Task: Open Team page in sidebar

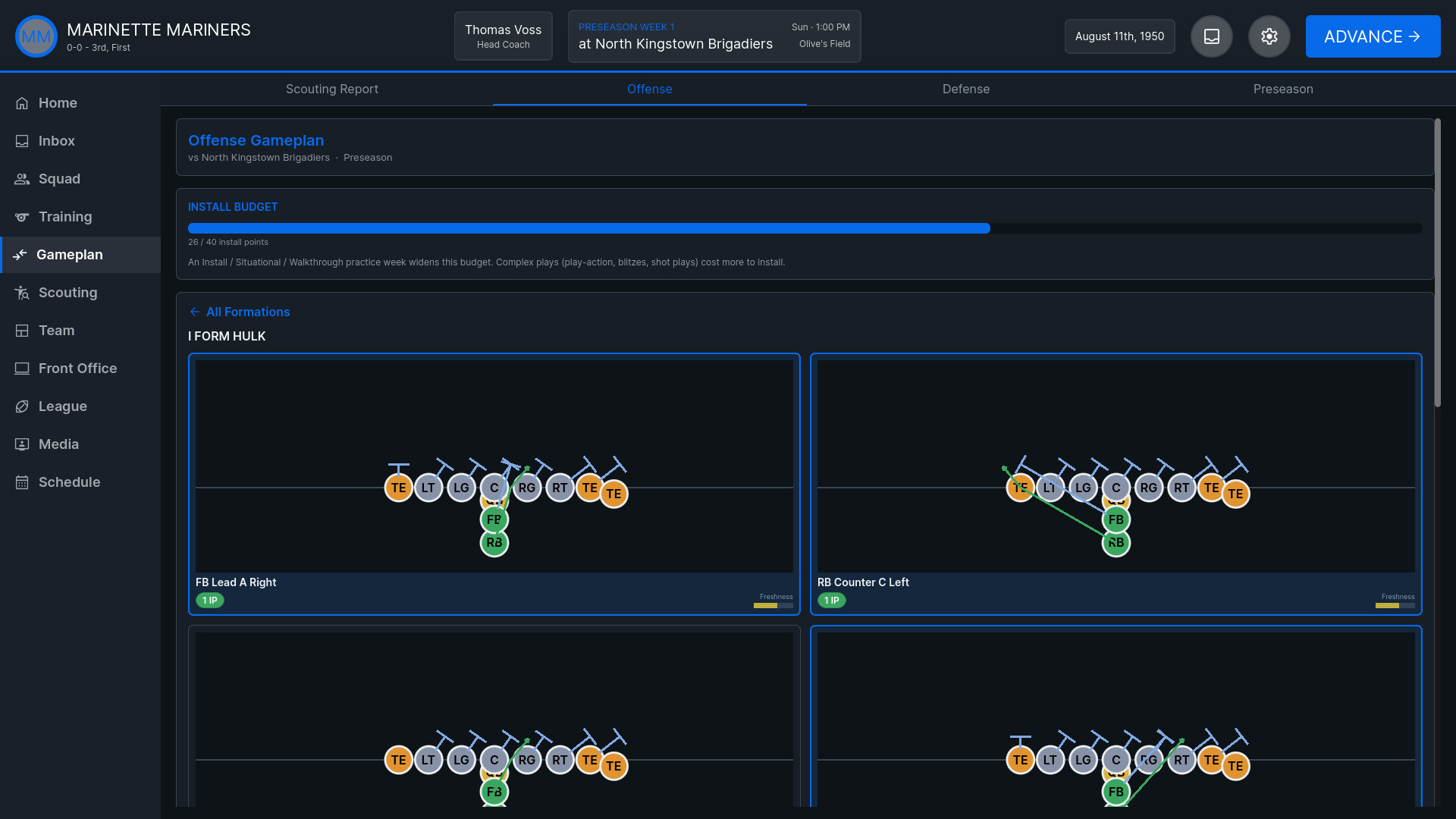Action: tap(80, 331)
